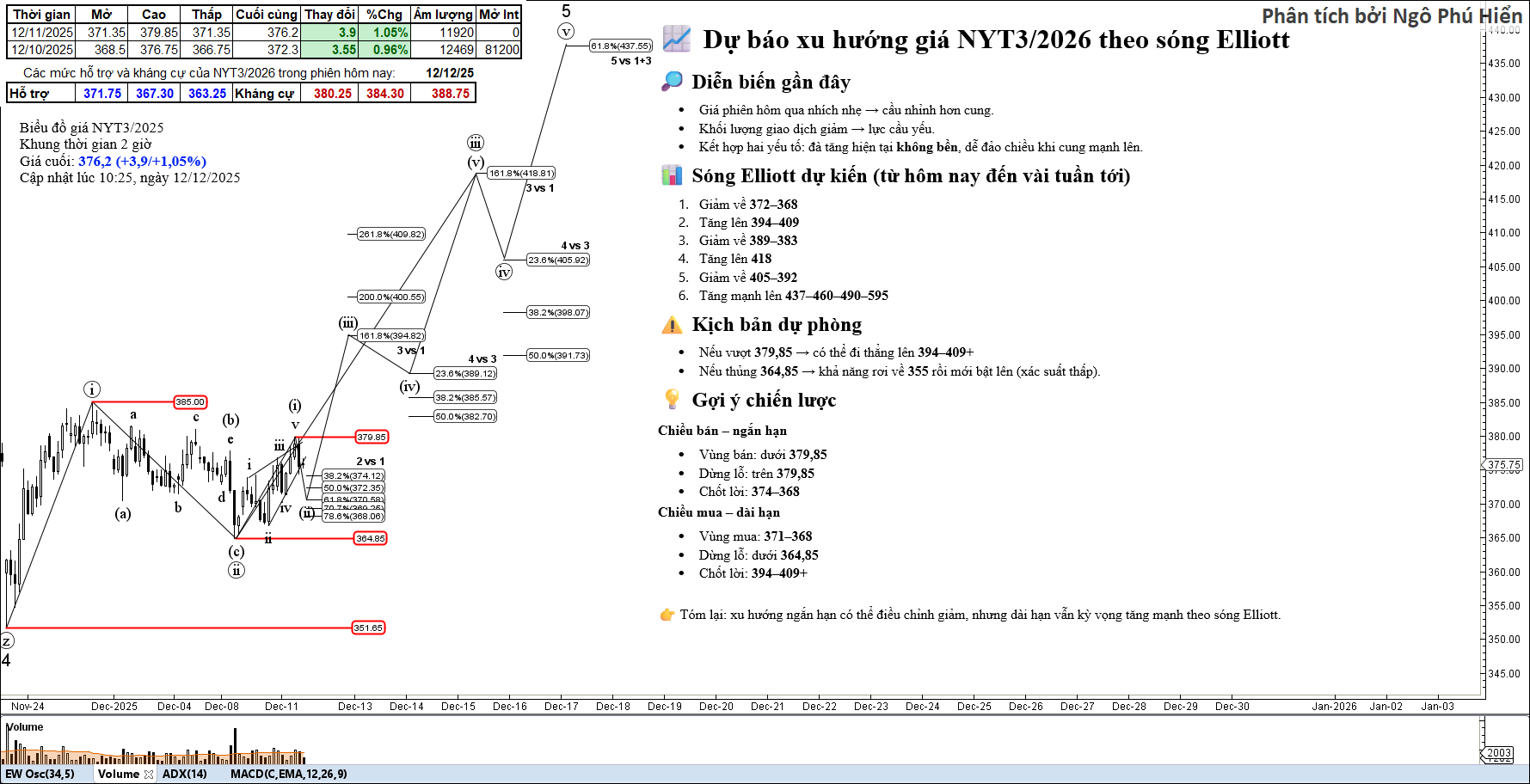Select the MACD(C,EMA,12,26,9) tab
The image size is (1530, 784).
(288, 775)
